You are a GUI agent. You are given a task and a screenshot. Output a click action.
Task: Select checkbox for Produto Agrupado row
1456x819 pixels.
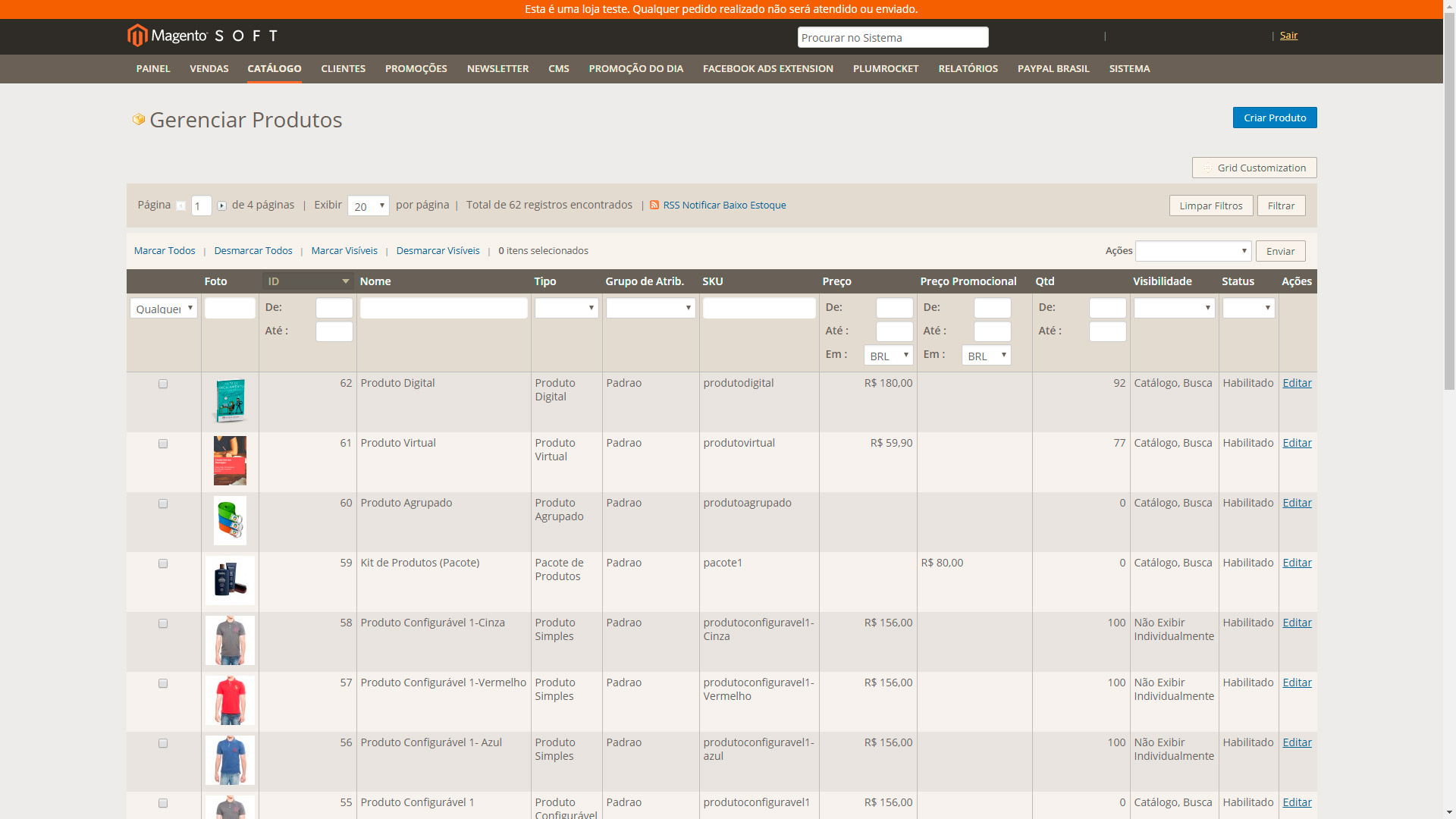pos(163,504)
